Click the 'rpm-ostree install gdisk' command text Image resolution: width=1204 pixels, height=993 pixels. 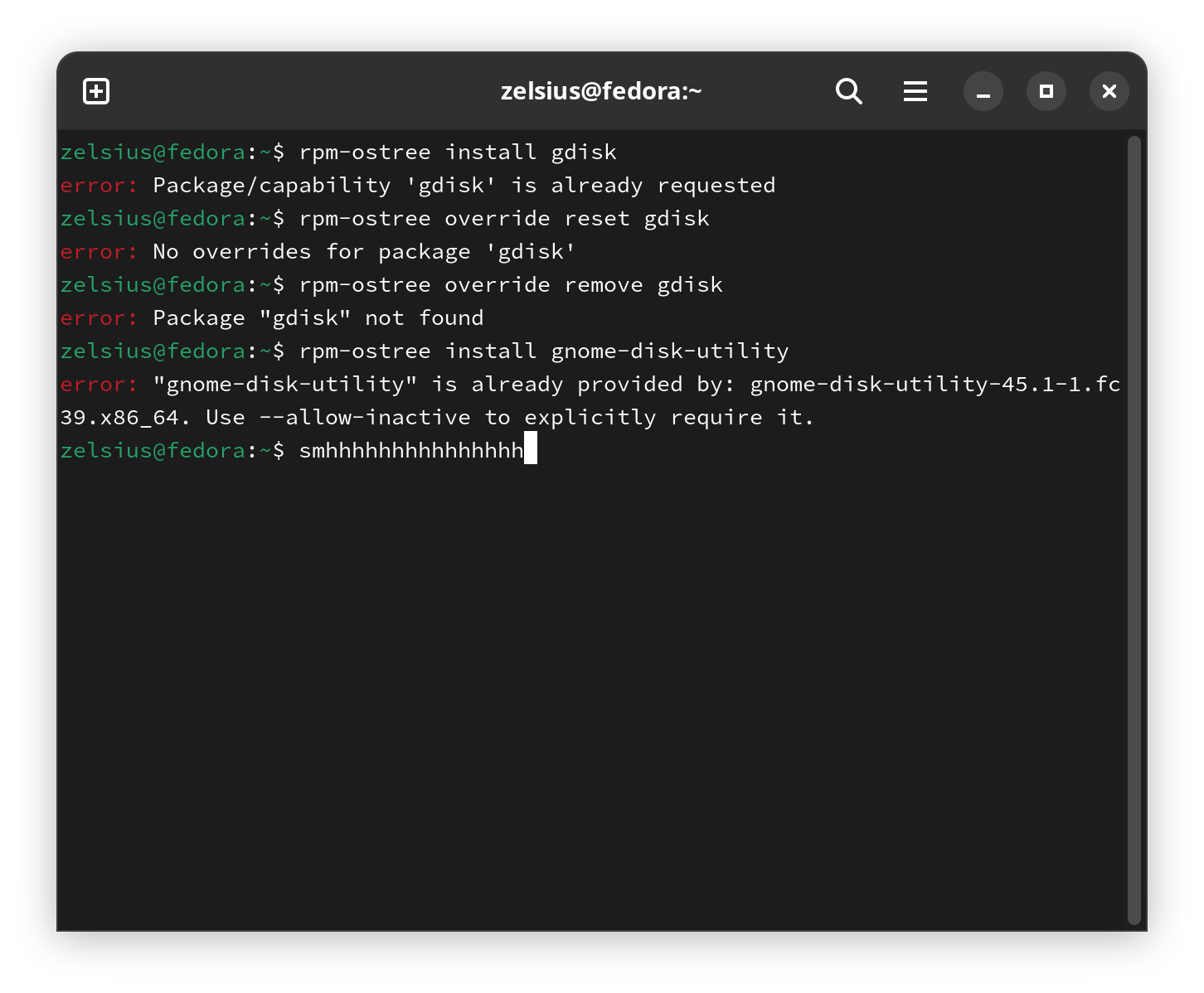458,153
